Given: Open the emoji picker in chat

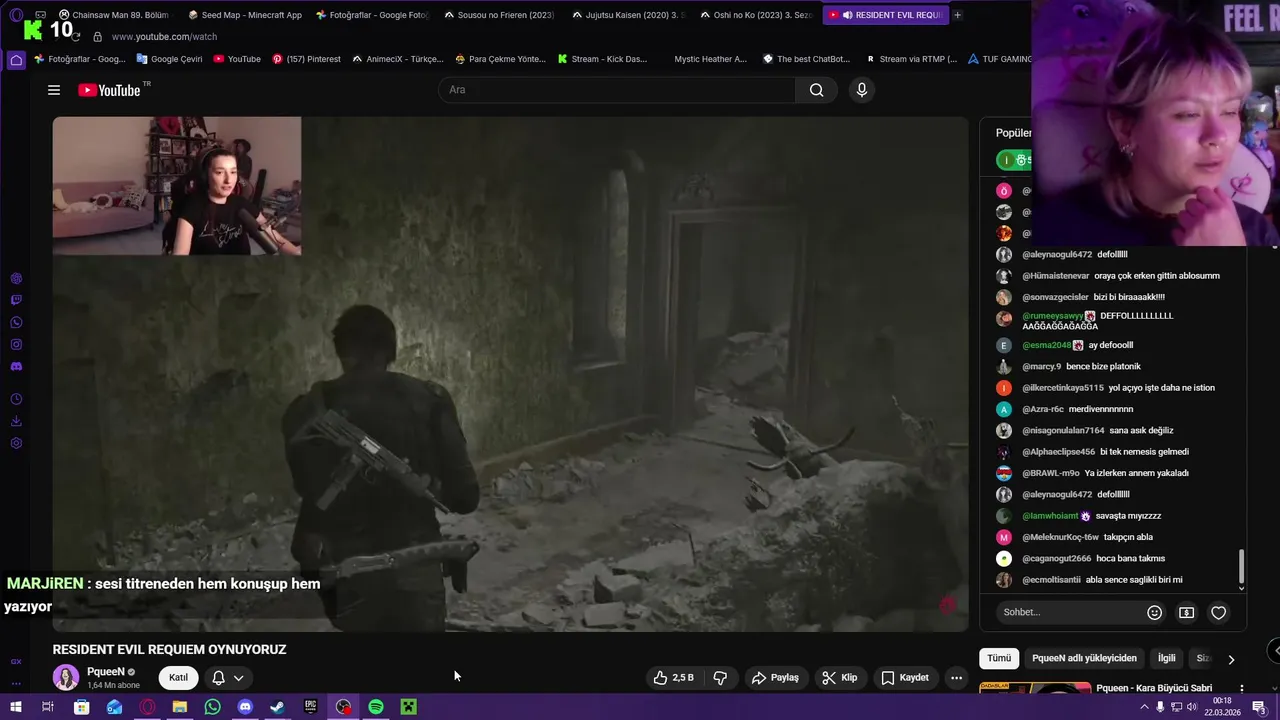Looking at the screenshot, I should (x=1154, y=612).
